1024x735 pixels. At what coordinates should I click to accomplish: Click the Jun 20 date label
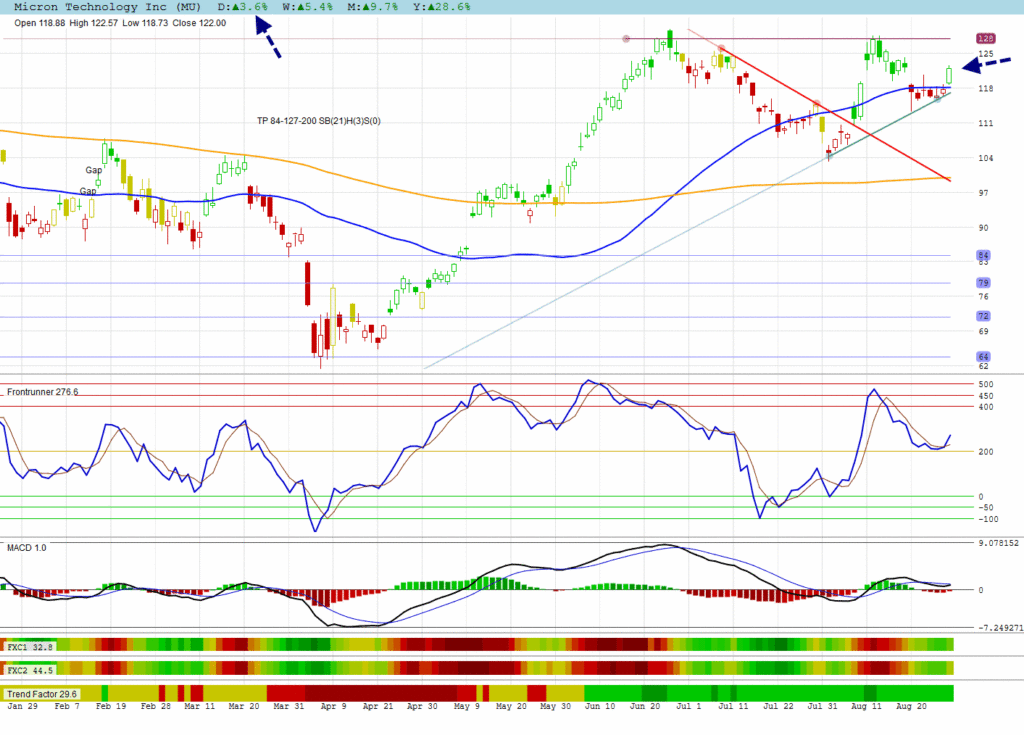coord(645,706)
